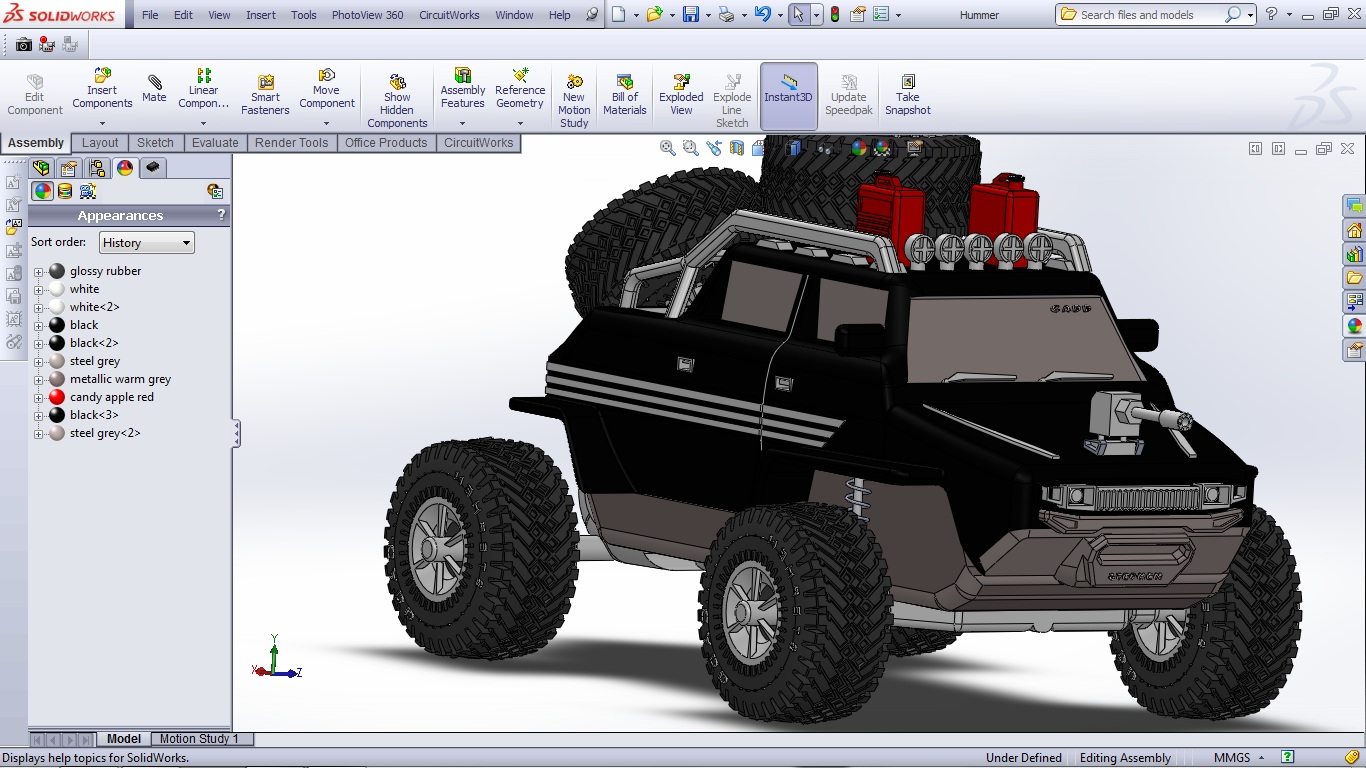Toggle the Appearances view button in panel
This screenshot has height=768, width=1366.
42,191
